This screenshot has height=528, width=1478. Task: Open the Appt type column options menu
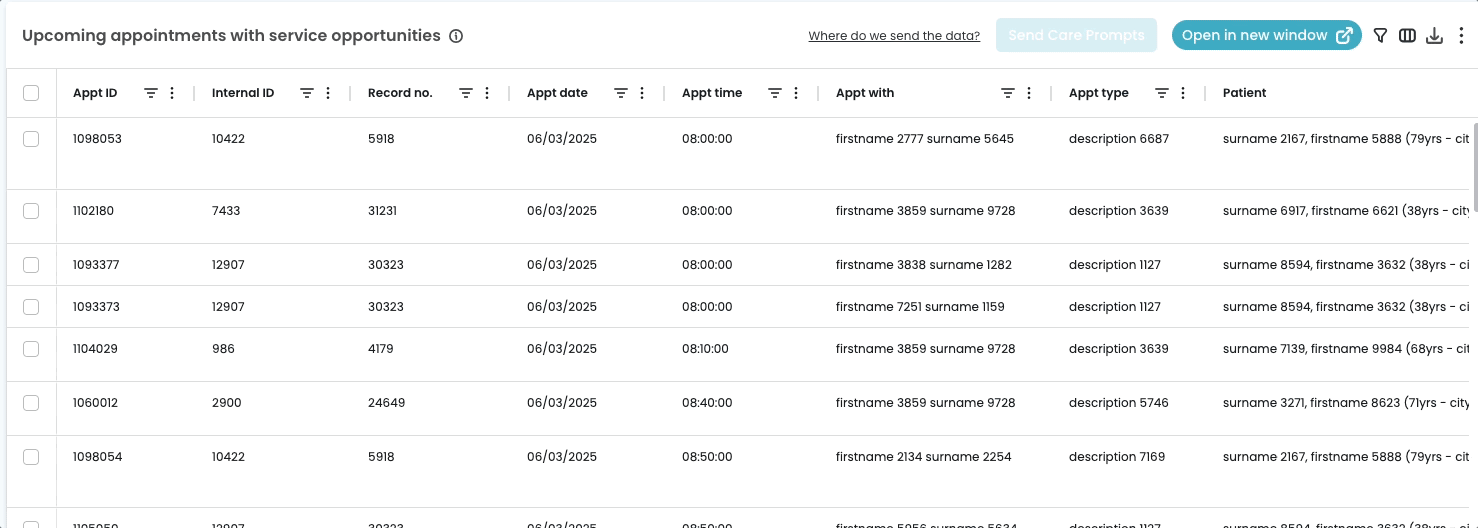point(1183,93)
